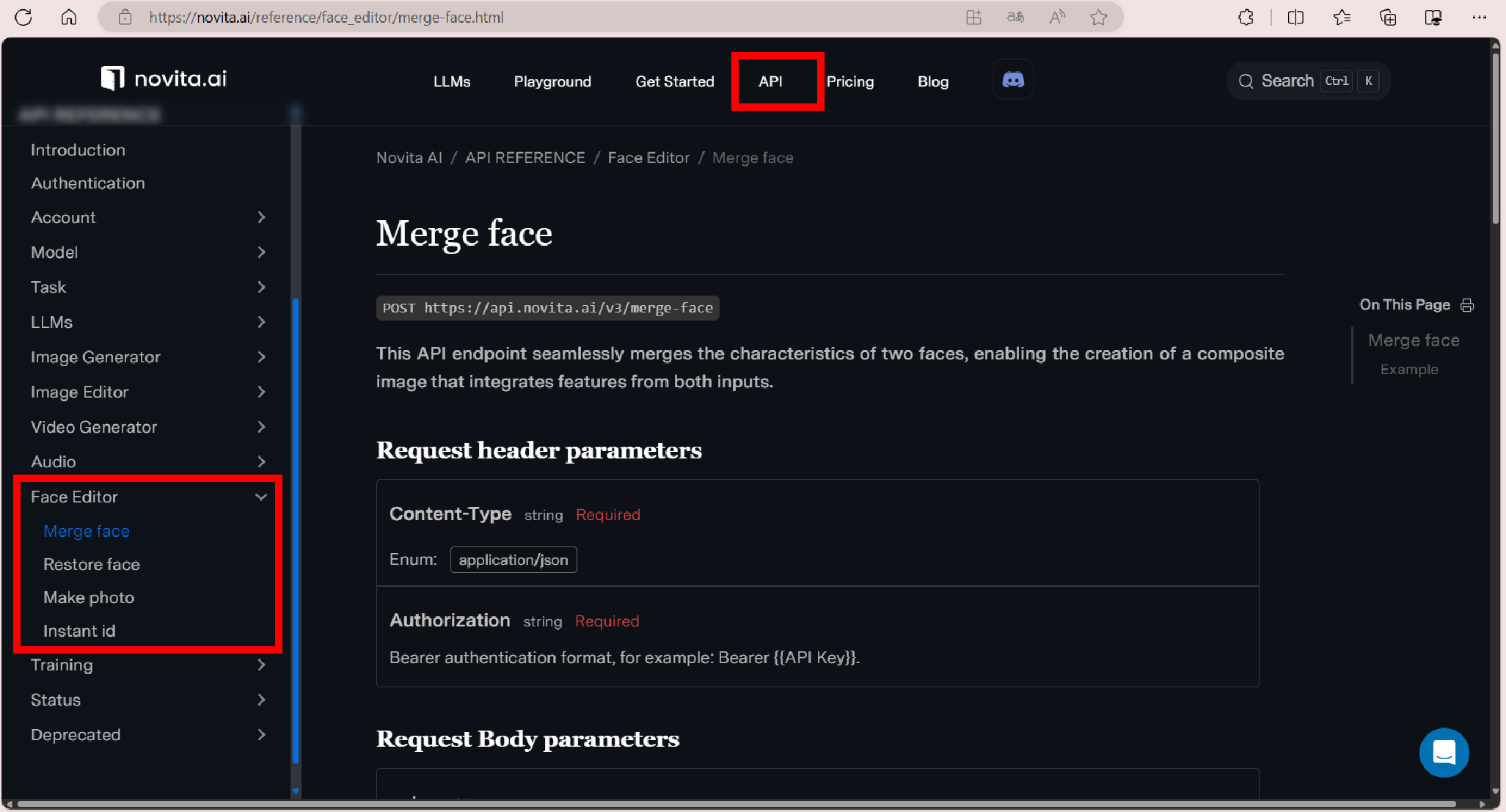Open the chat support bubble
The width and height of the screenshot is (1506, 812).
point(1443,752)
